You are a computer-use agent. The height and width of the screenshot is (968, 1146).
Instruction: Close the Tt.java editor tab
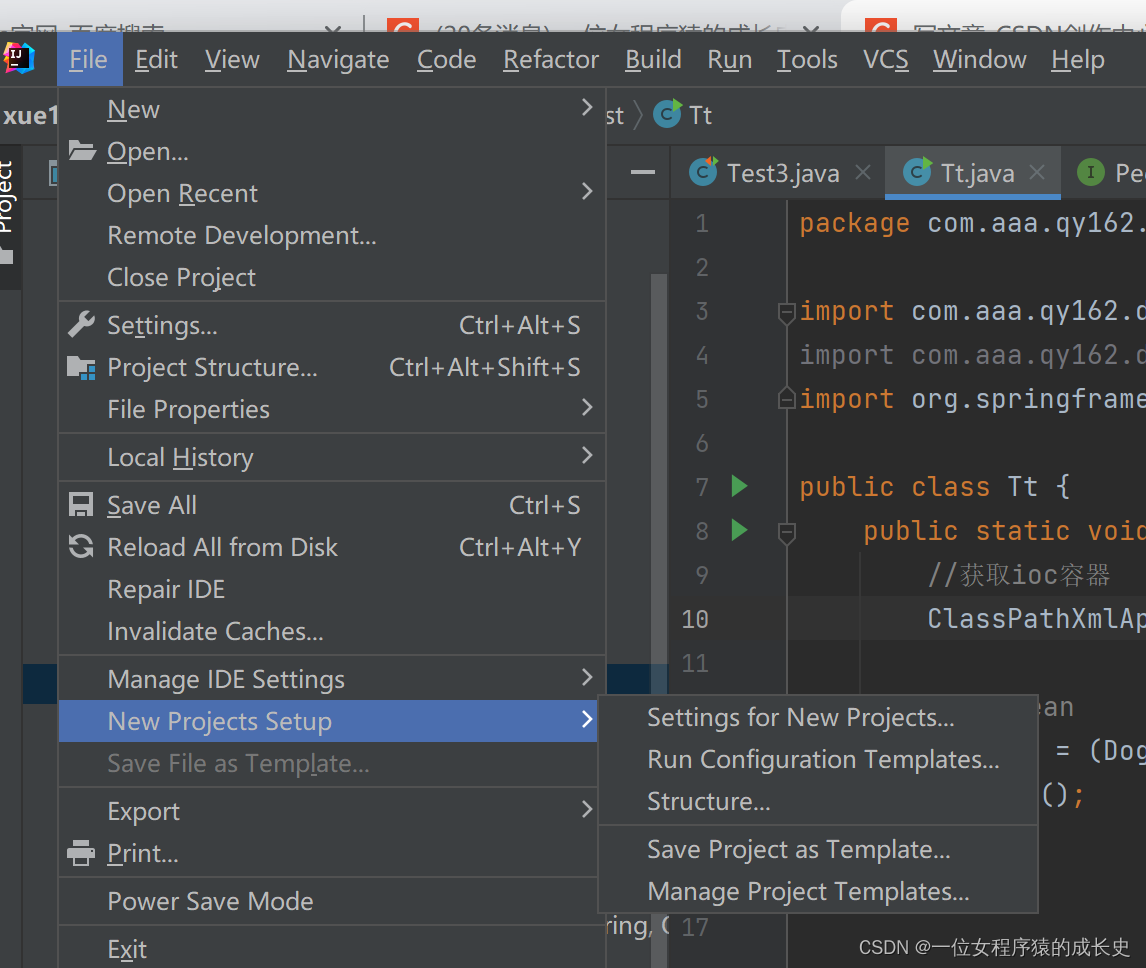pyautogui.click(x=1038, y=172)
